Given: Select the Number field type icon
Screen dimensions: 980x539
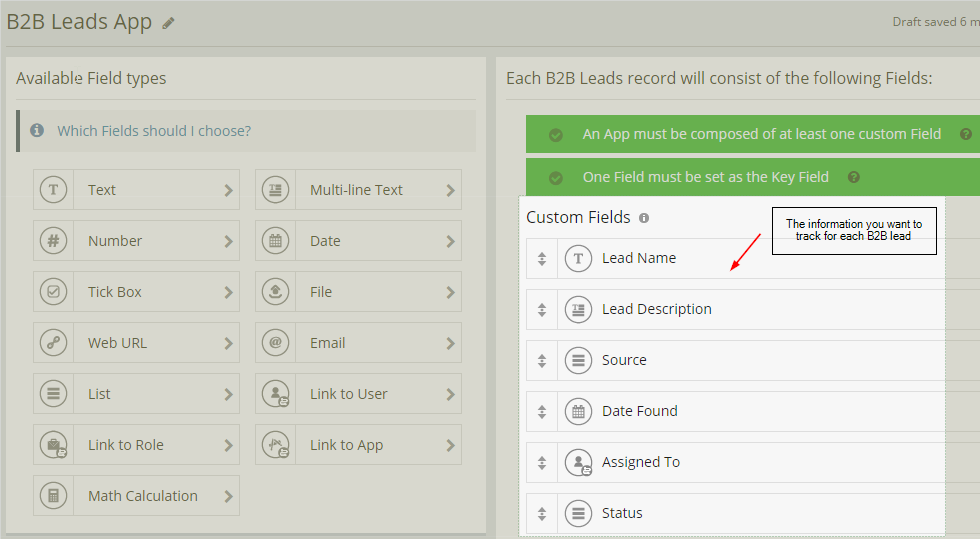Looking at the screenshot, I should click(x=53, y=241).
